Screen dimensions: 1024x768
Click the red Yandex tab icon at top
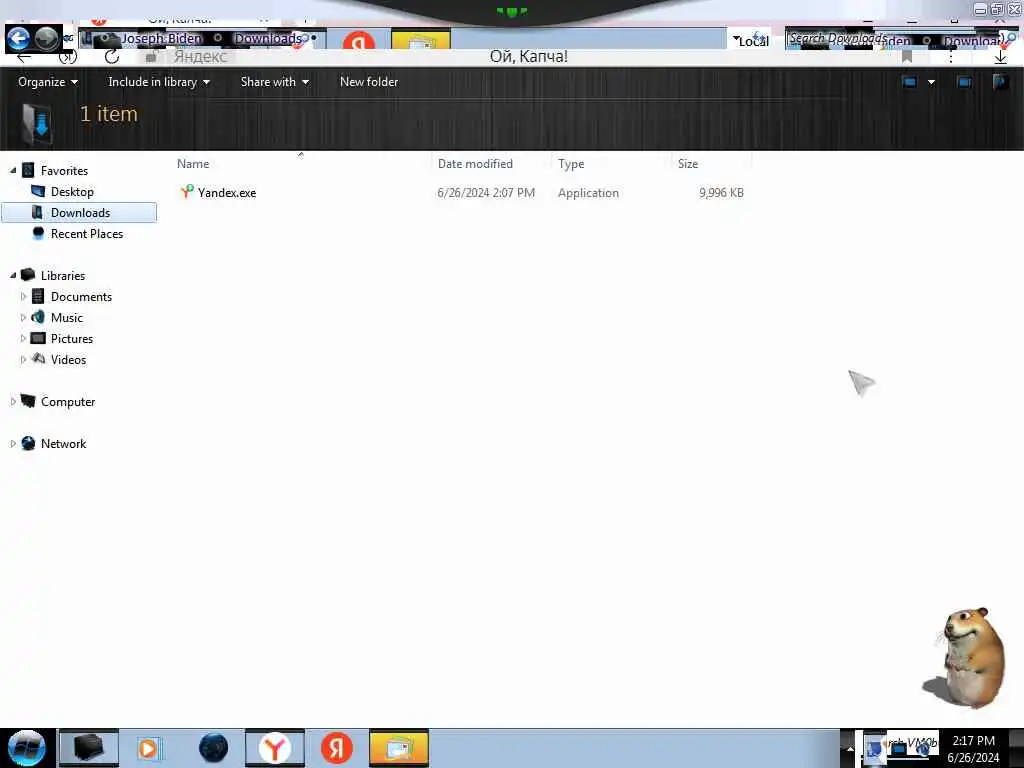[x=359, y=41]
